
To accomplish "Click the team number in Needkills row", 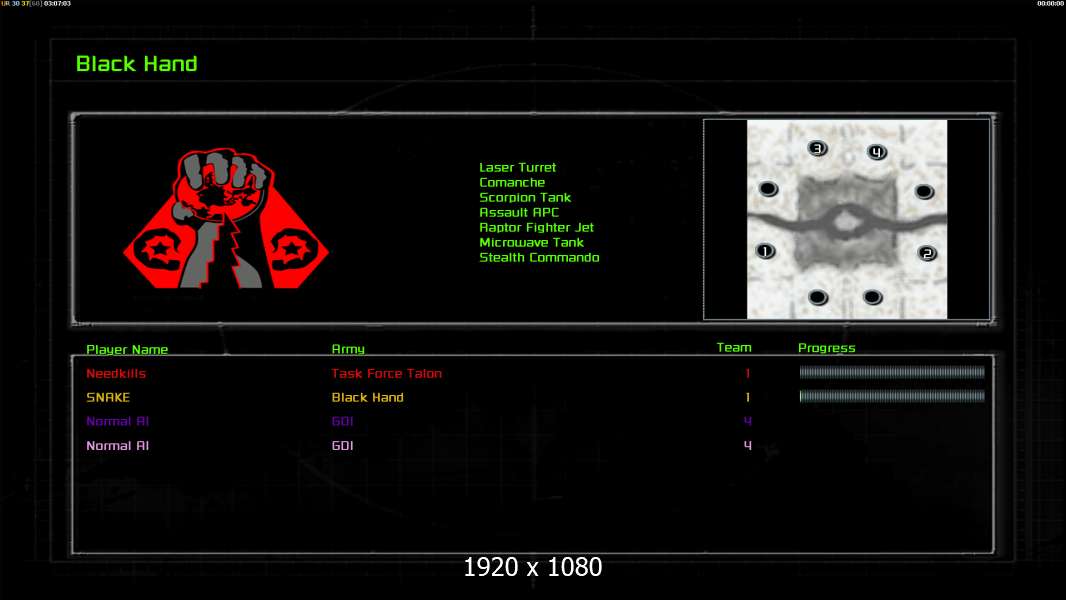I will coord(747,373).
